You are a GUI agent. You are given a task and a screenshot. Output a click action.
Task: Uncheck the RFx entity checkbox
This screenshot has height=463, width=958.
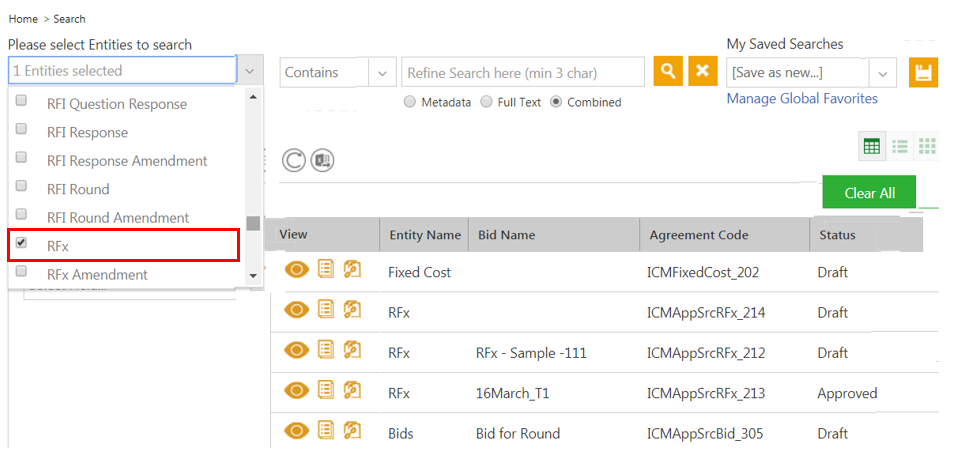tap(21, 243)
